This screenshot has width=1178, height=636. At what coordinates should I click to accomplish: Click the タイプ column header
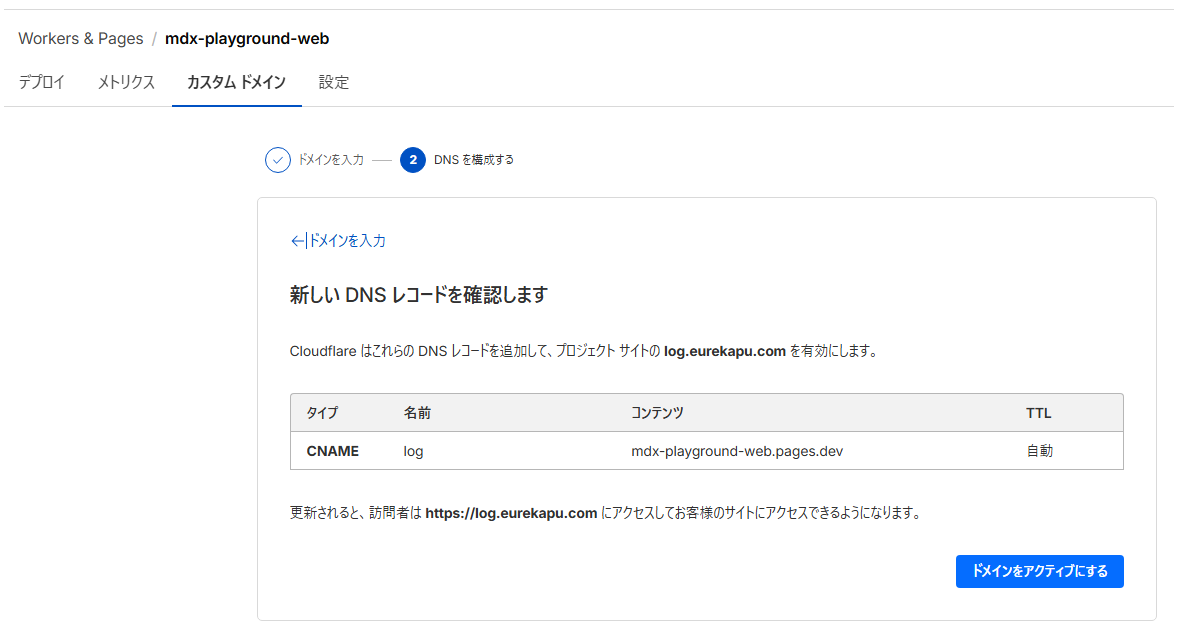point(322,412)
